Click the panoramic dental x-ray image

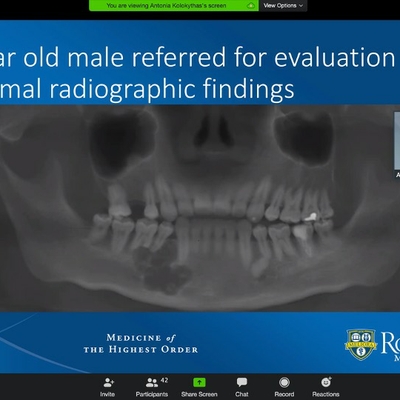(200, 208)
